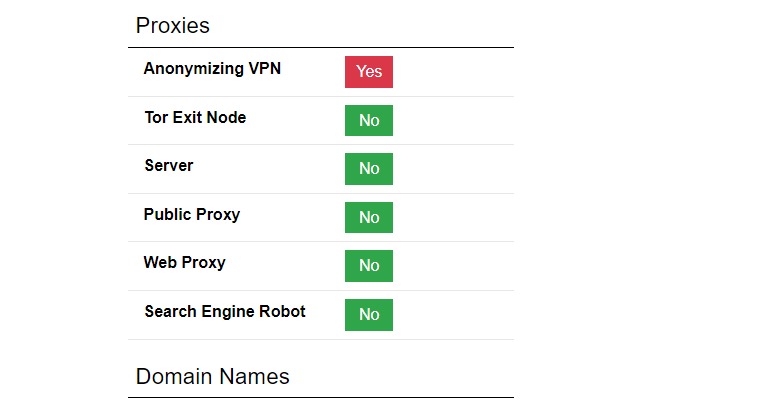Click the Proxies section heading
The width and height of the screenshot is (778, 401).
173,25
